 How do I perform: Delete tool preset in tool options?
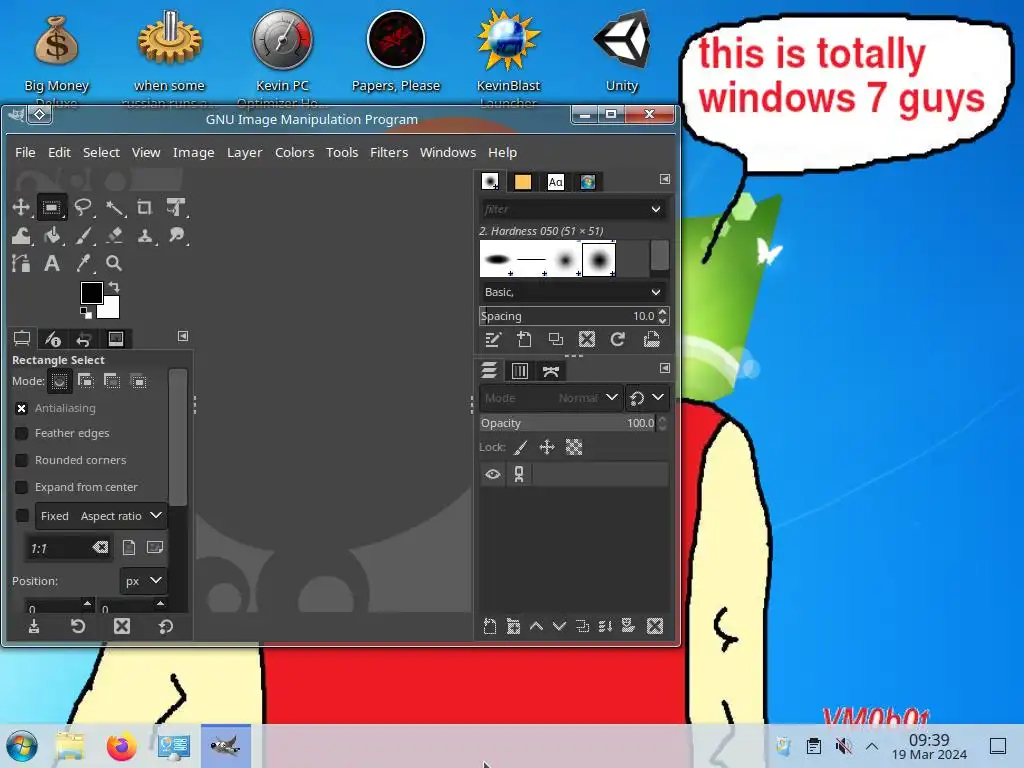coord(122,626)
